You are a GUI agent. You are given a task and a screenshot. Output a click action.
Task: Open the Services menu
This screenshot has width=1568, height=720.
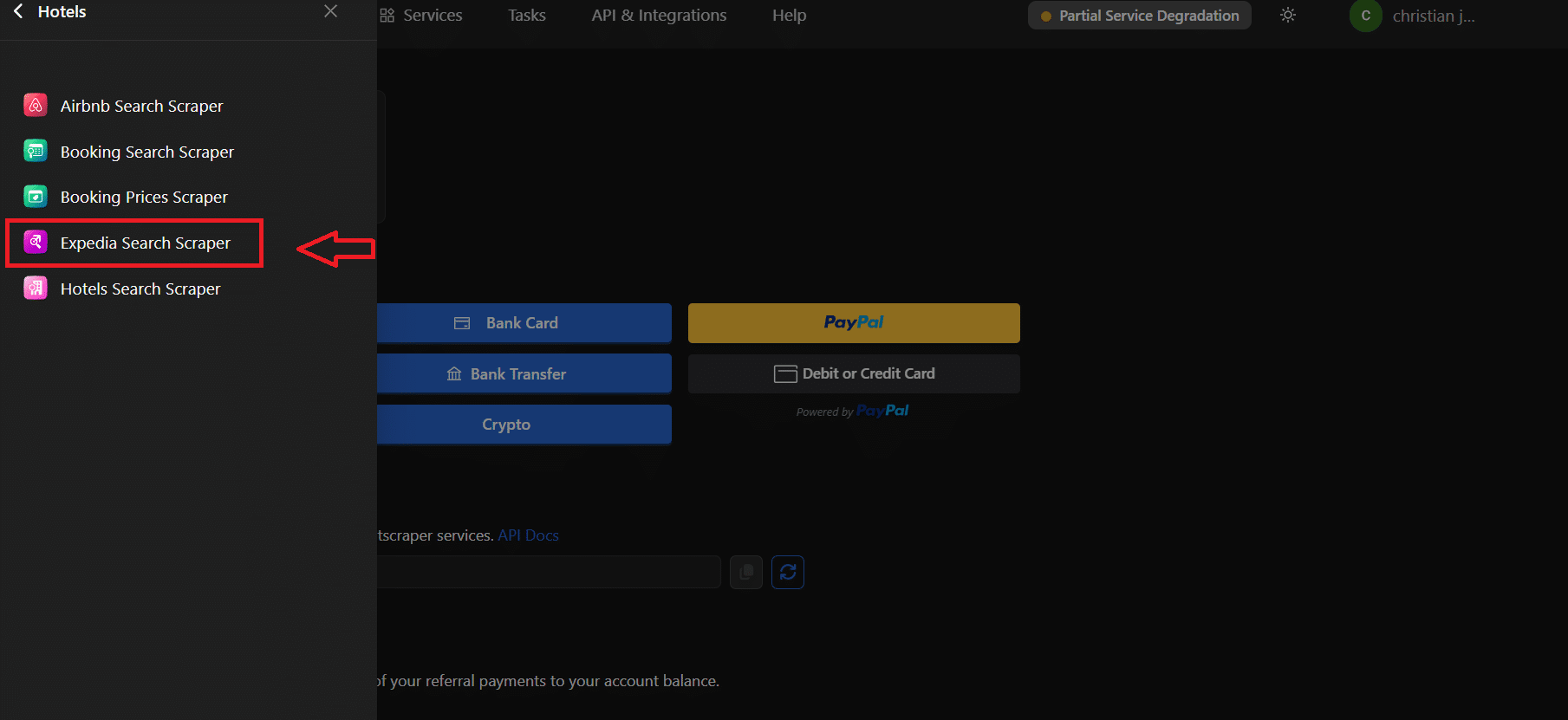tap(422, 16)
